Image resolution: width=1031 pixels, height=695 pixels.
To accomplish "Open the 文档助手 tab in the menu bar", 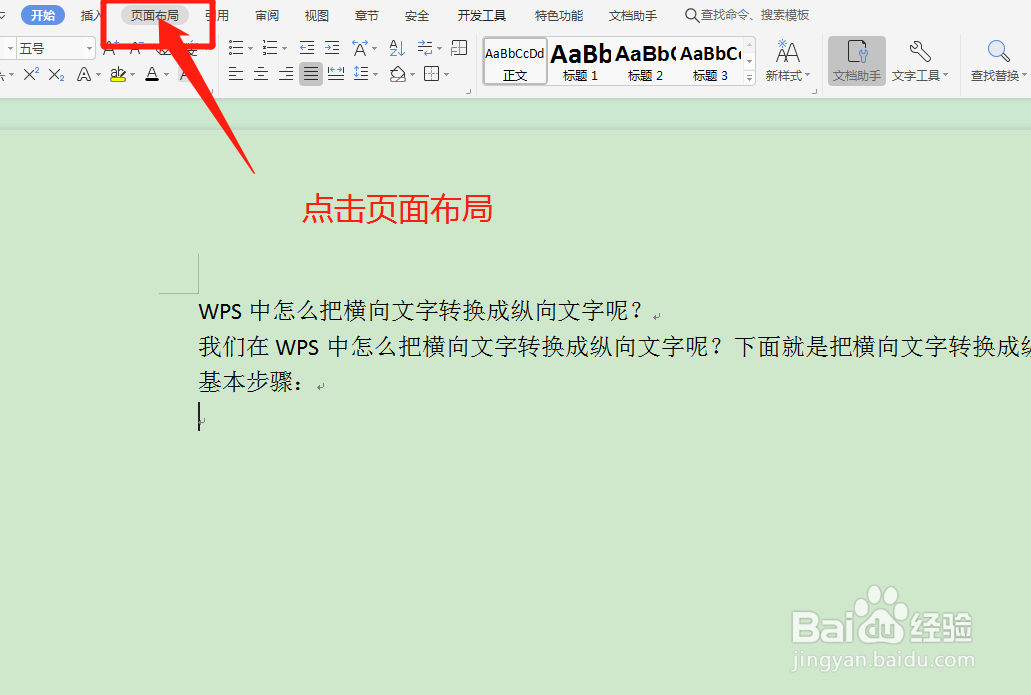I will coord(632,16).
